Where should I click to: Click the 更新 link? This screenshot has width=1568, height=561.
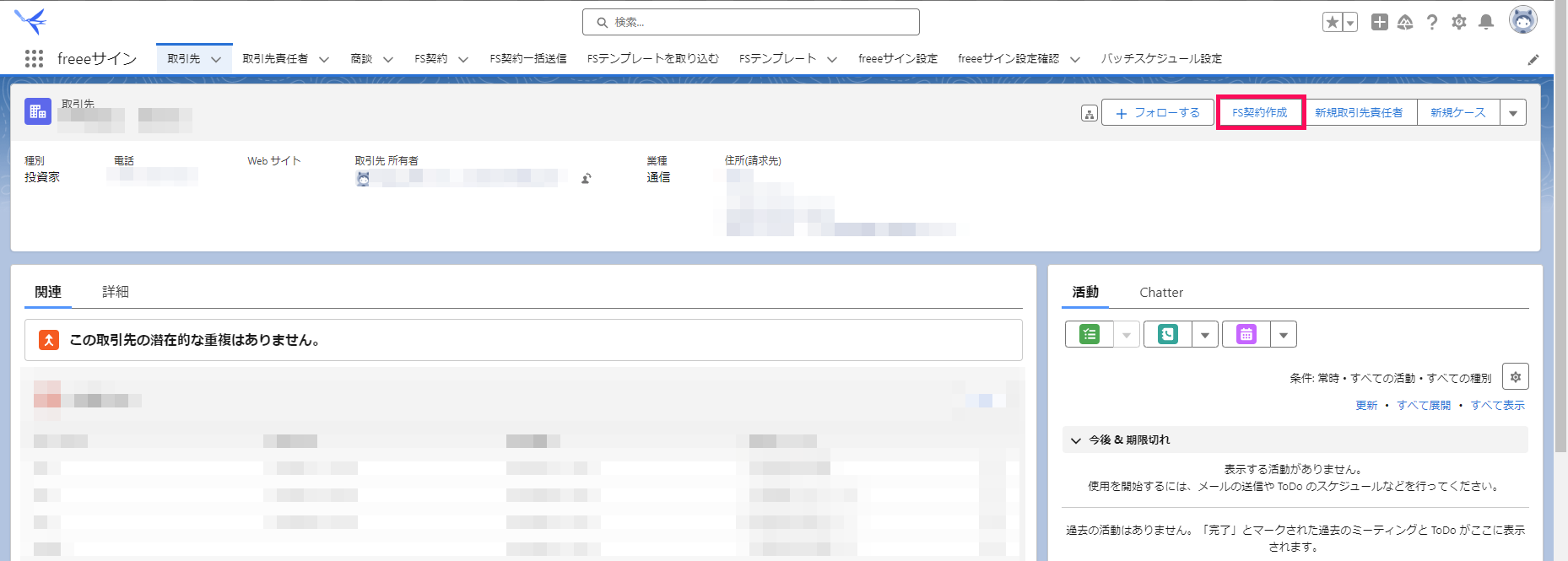point(1366,406)
